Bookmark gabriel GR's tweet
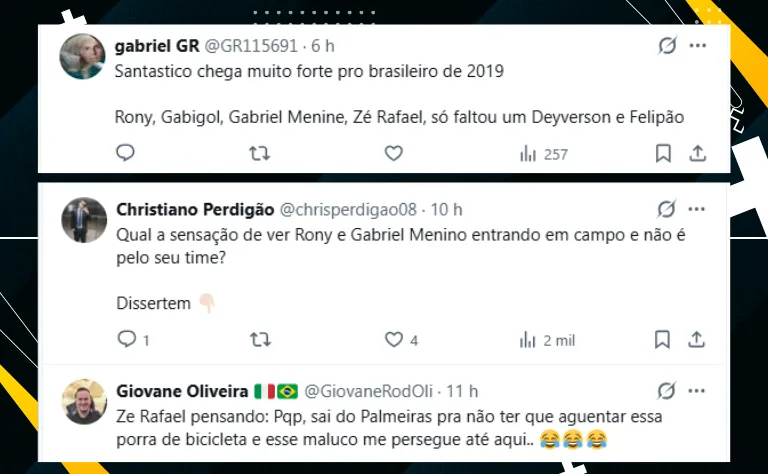This screenshot has height=474, width=768. (x=663, y=153)
